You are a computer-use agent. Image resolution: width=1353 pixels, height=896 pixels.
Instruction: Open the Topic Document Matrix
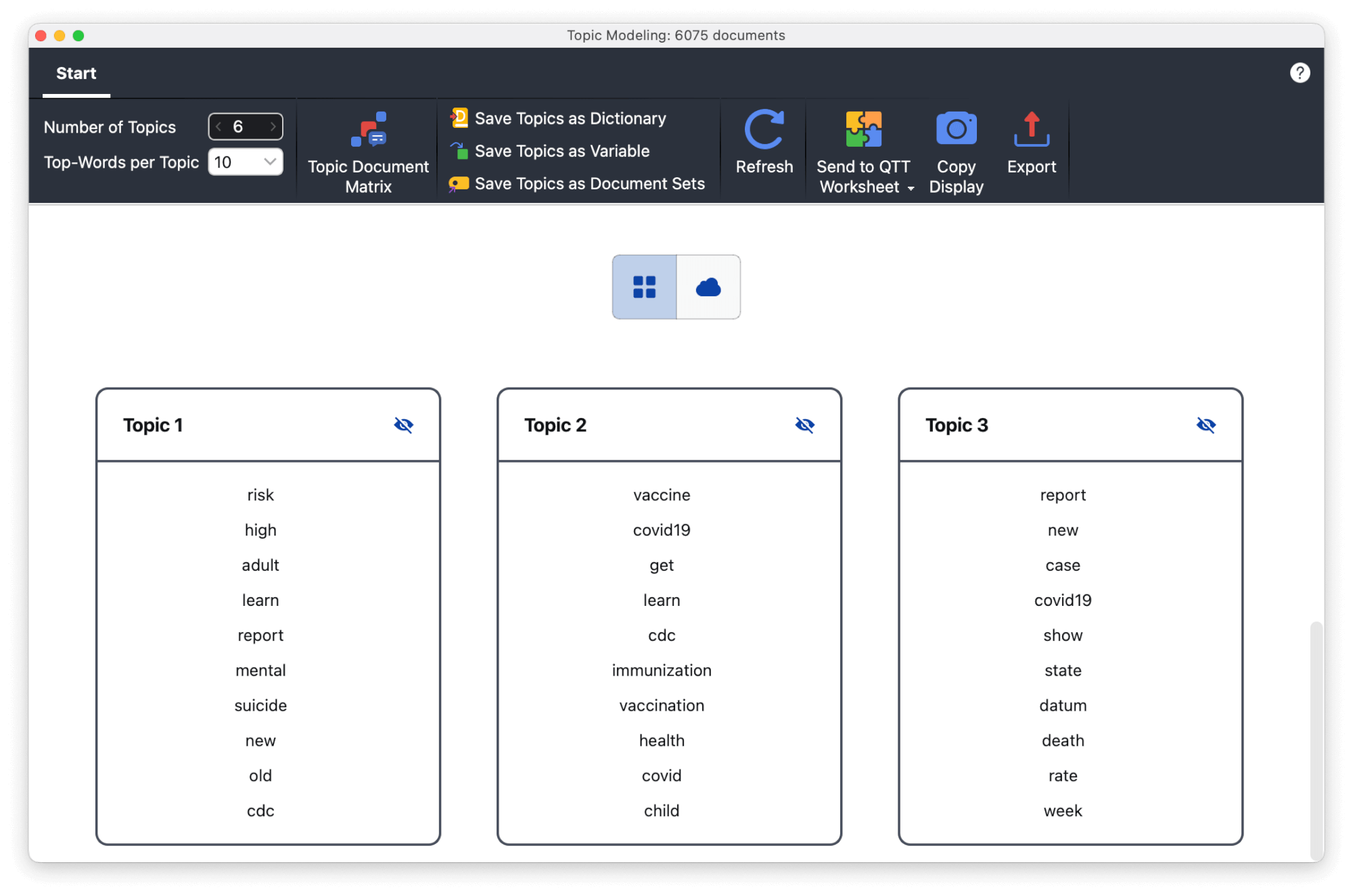click(368, 151)
